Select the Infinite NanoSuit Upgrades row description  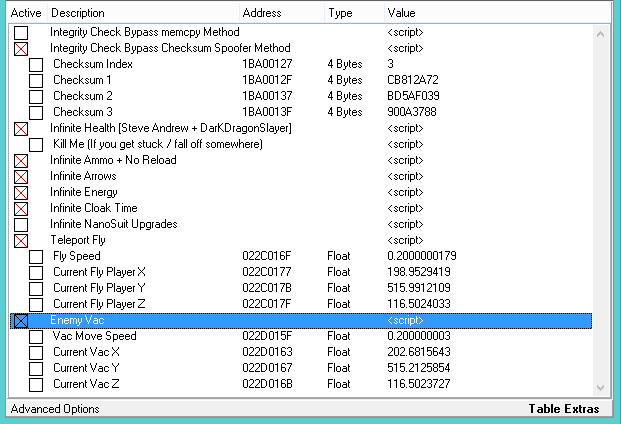click(114, 224)
